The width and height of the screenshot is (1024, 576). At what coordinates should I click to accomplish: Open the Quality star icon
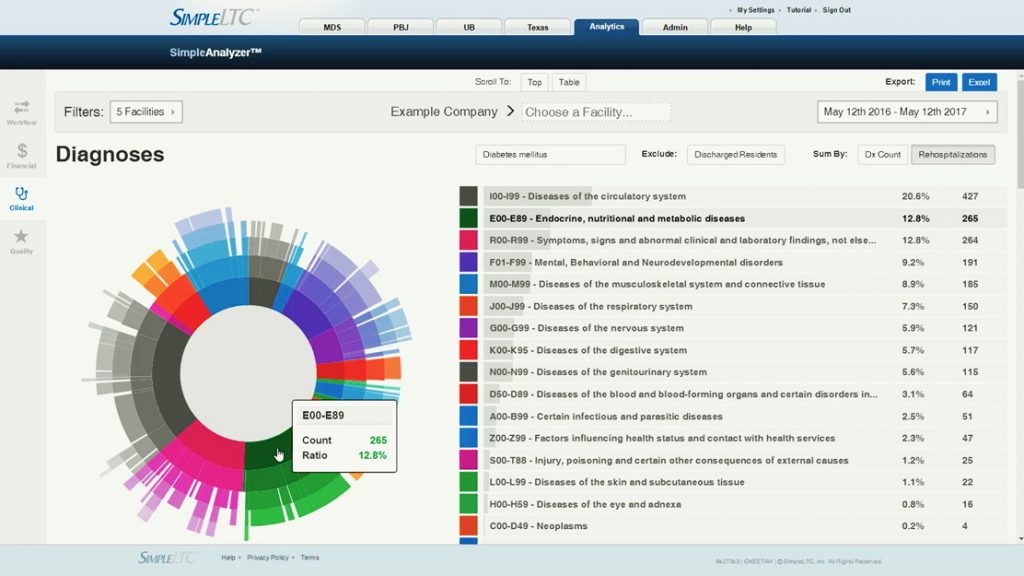(21, 237)
